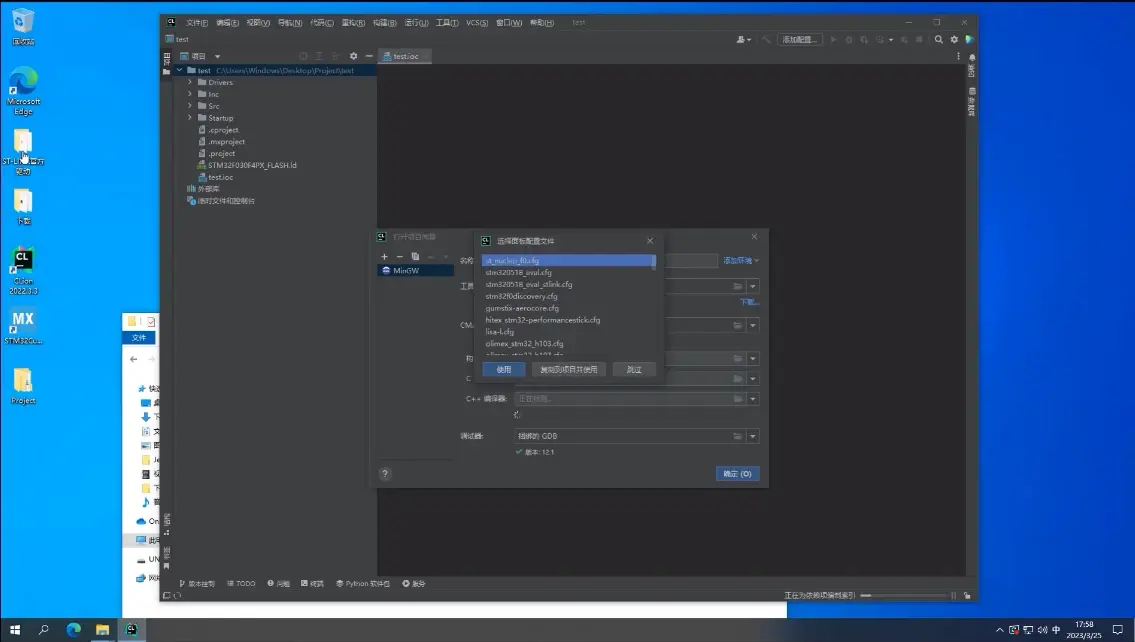This screenshot has width=1135, height=642.
Task: Open the debugger GDB dropdown arrow
Action: (x=753, y=436)
